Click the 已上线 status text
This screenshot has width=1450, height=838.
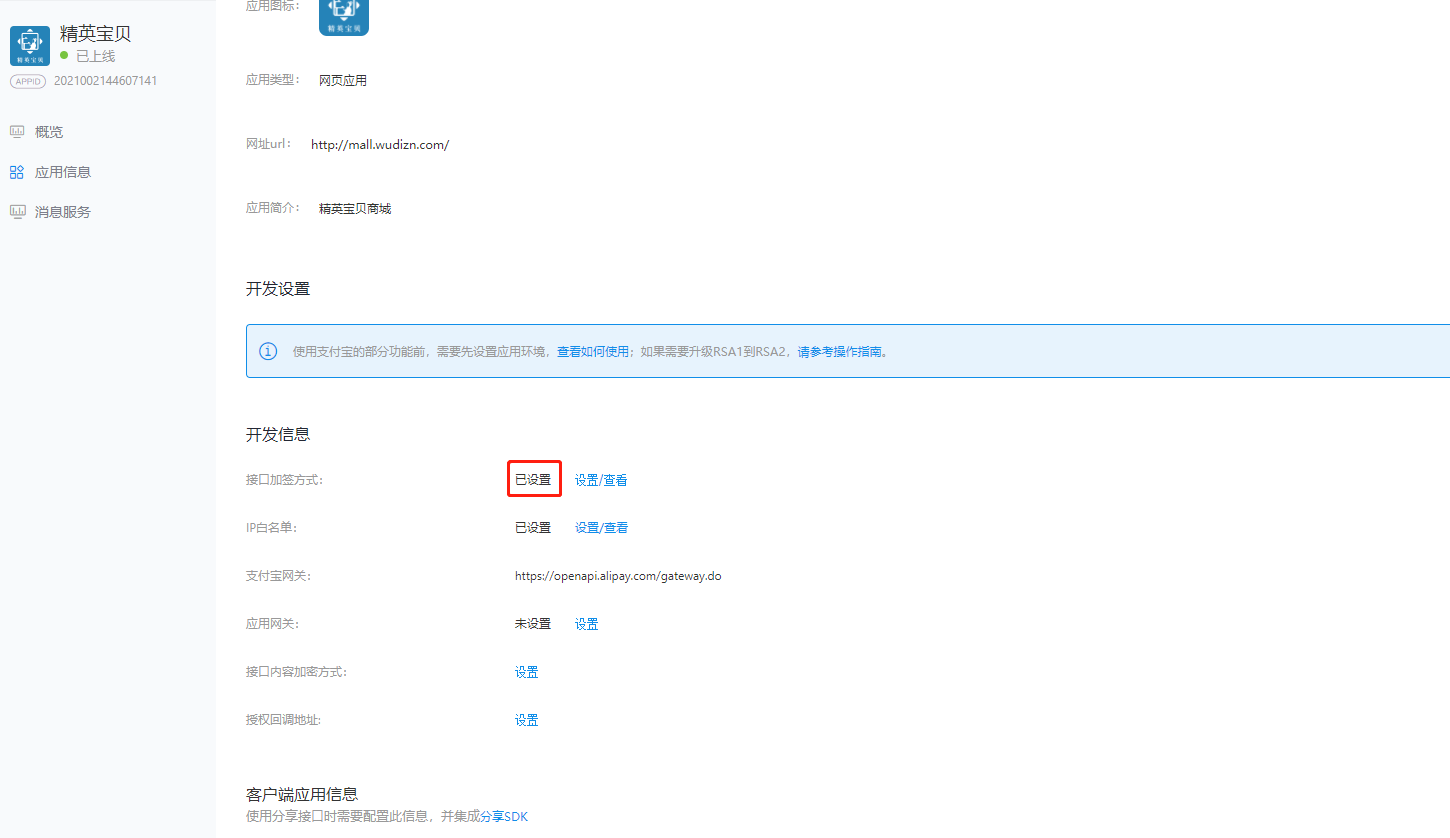tap(95, 56)
